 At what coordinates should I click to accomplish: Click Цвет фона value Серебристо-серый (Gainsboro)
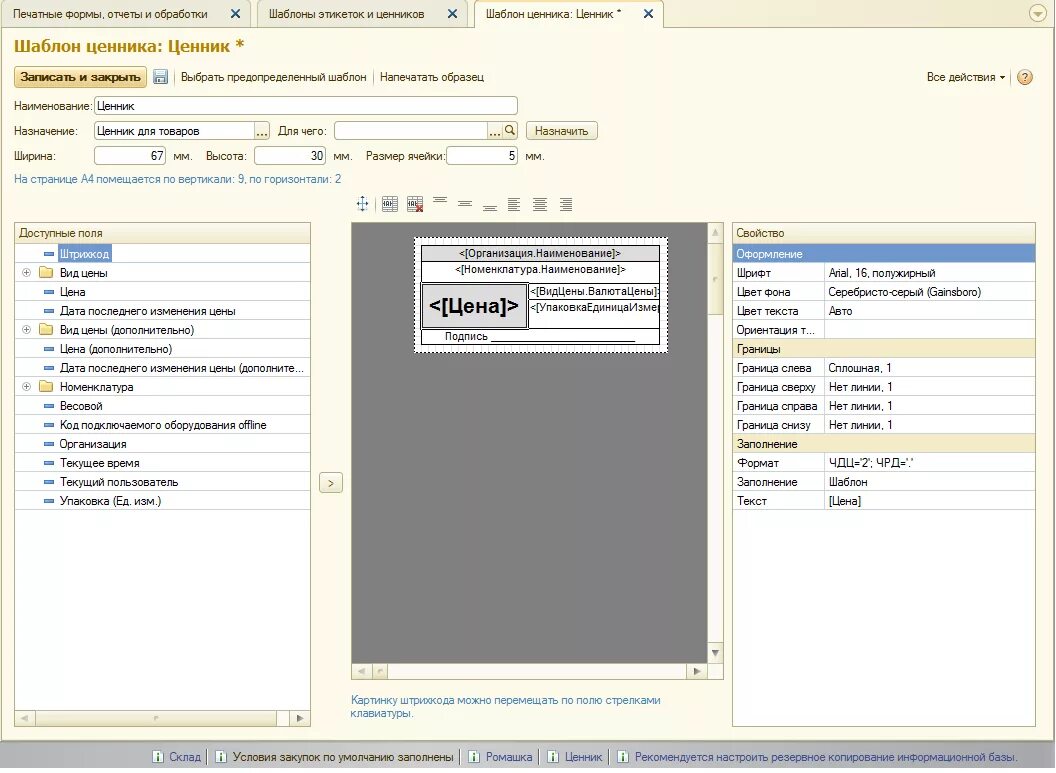930,292
